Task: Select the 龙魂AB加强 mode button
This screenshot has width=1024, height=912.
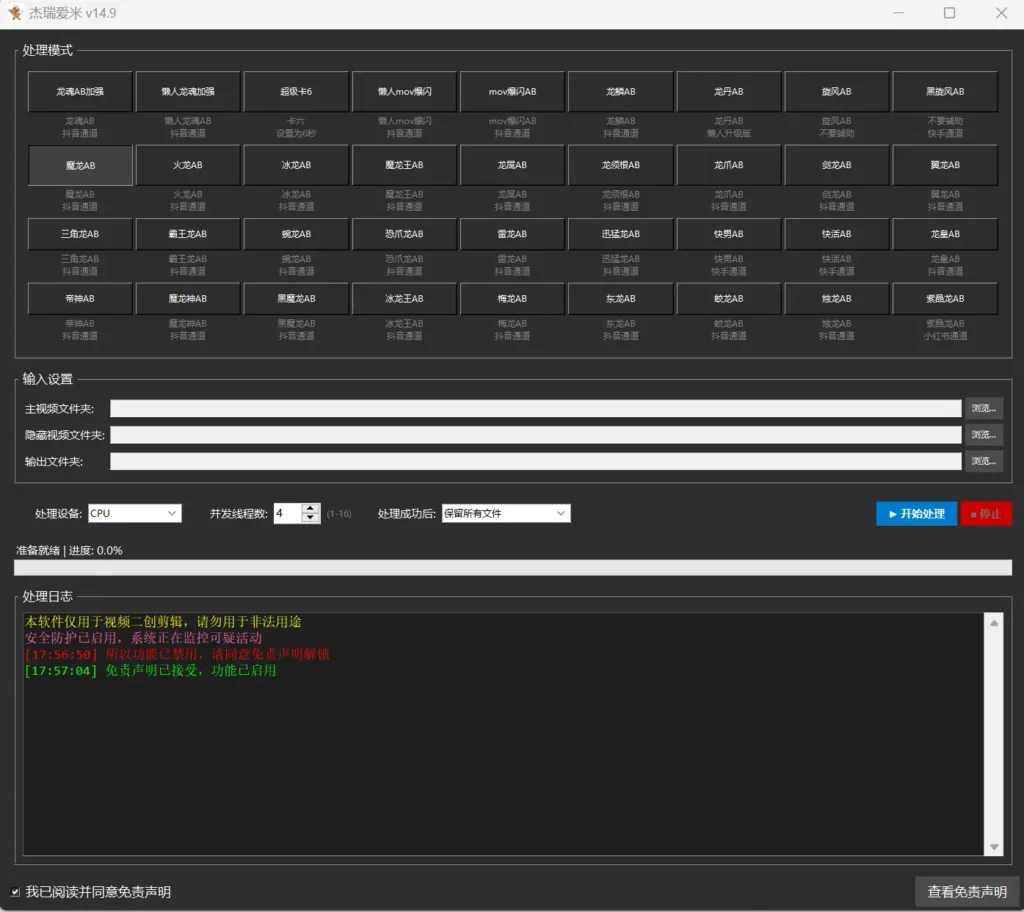Action: [x=80, y=91]
